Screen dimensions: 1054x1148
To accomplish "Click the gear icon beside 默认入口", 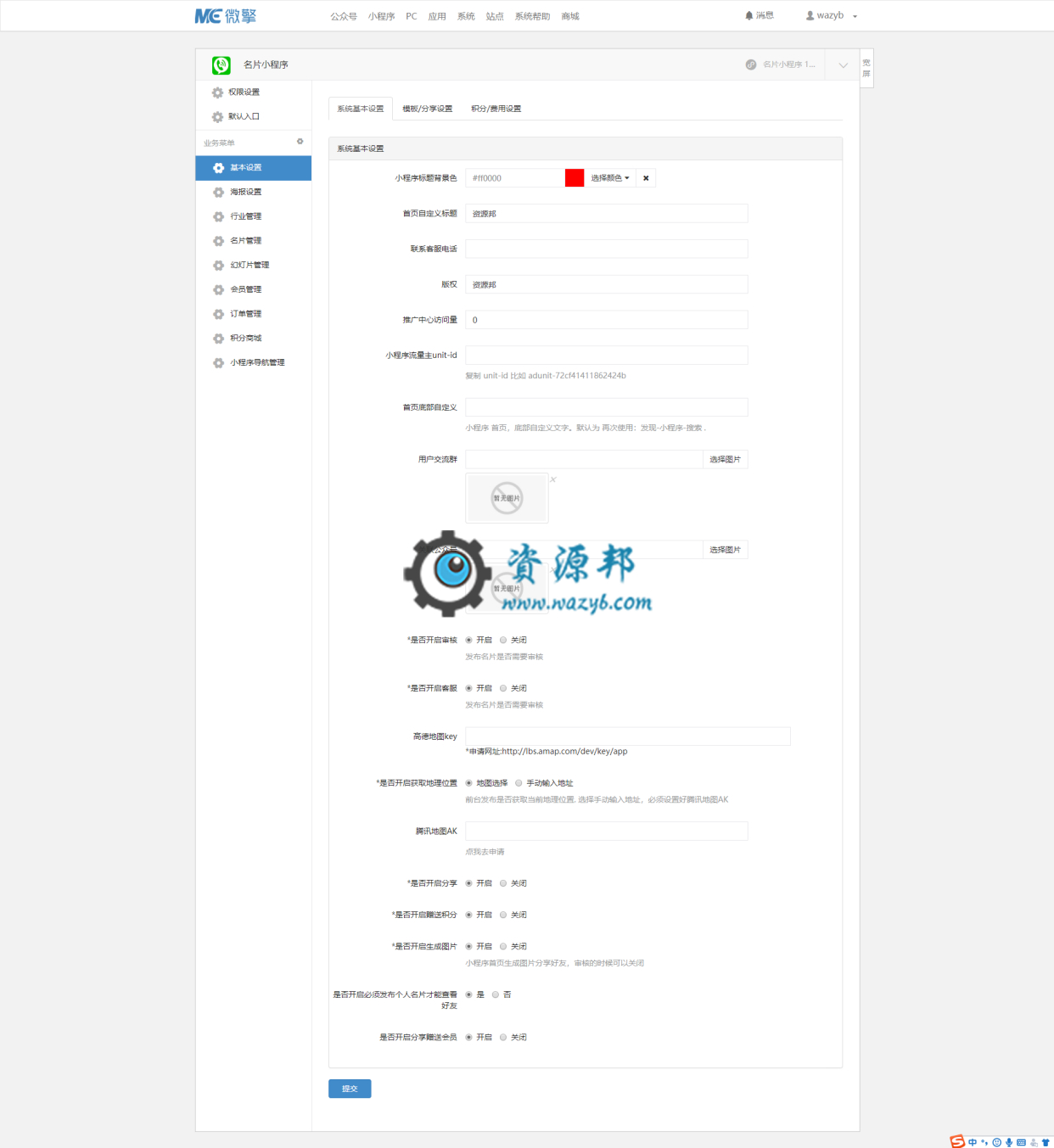I will 217,117.
